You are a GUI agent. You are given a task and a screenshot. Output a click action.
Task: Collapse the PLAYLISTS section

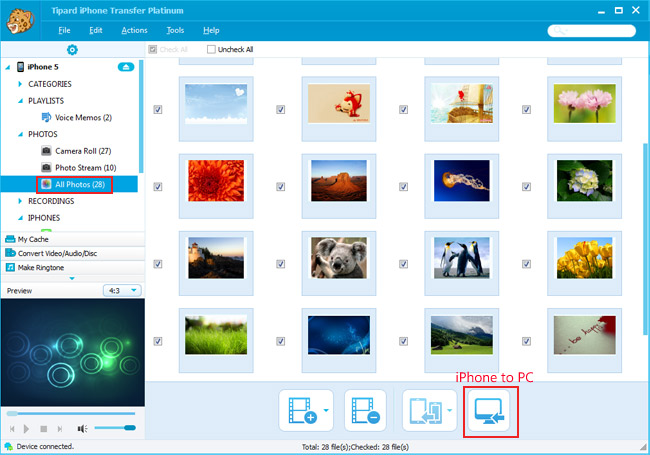(20, 101)
